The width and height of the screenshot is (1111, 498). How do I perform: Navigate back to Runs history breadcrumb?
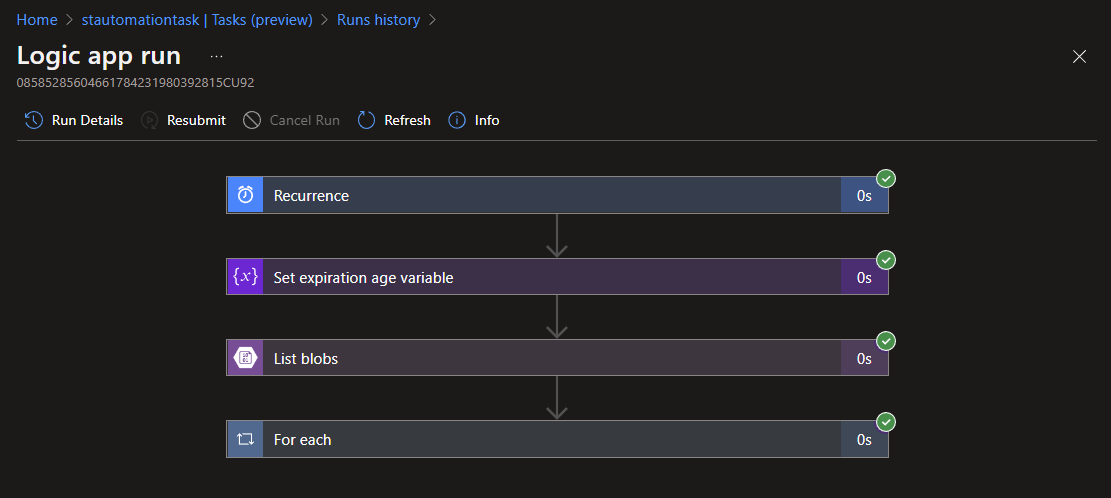(378, 20)
